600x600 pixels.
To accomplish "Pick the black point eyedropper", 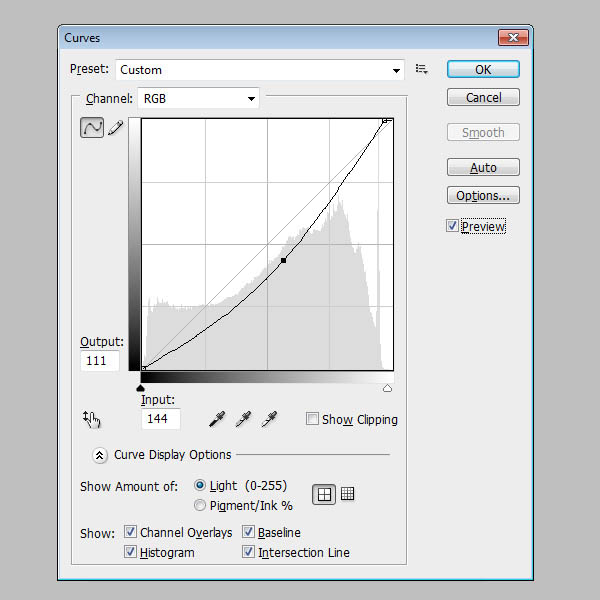I will (x=217, y=419).
